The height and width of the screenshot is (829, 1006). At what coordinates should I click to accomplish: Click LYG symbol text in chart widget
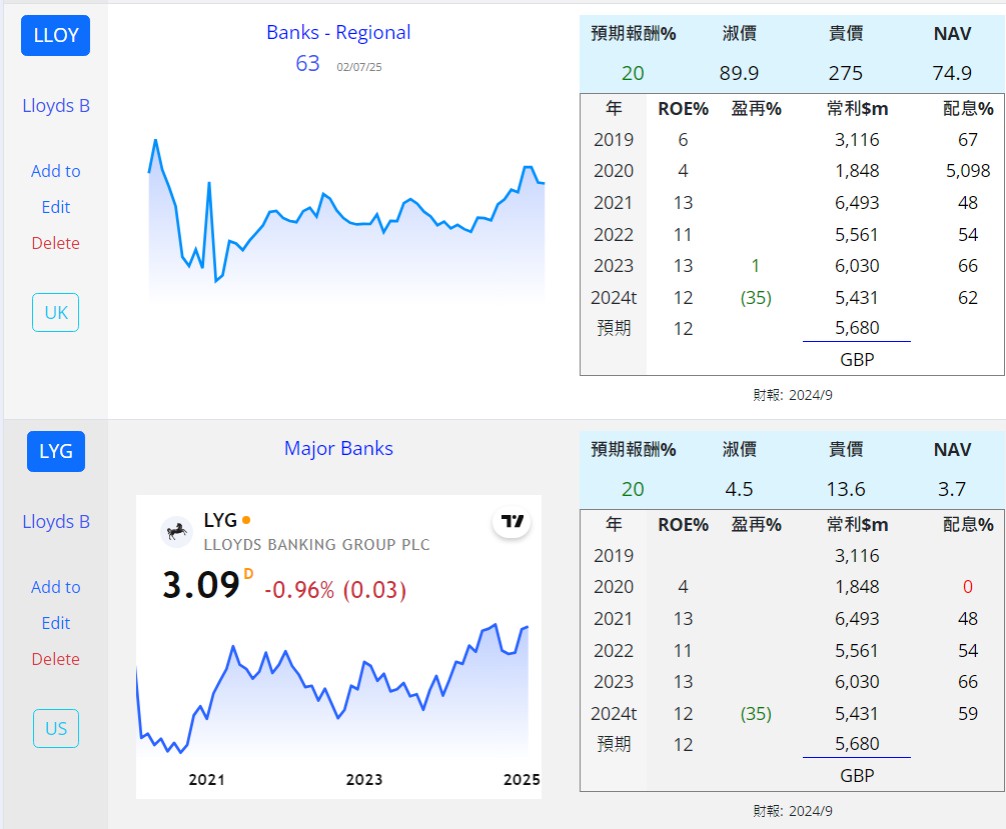pos(220,520)
